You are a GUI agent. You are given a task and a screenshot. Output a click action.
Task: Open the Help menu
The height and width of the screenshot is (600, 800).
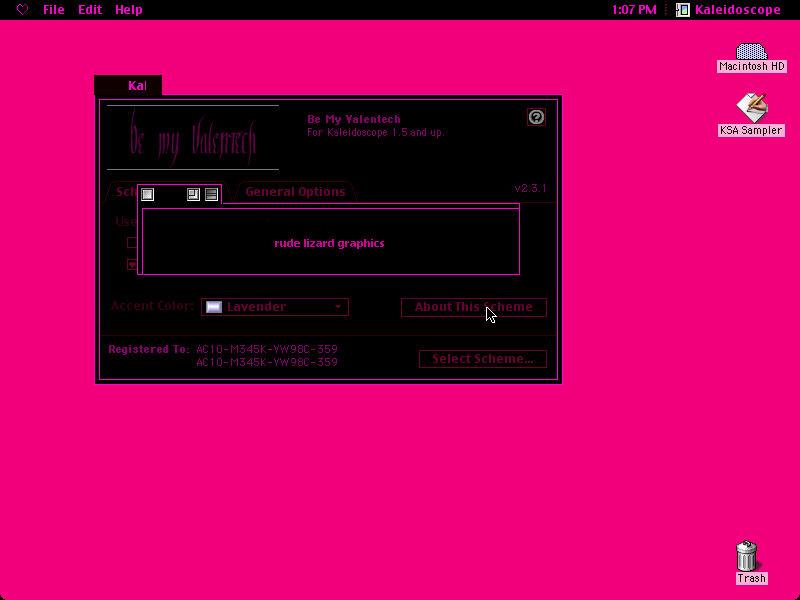(129, 10)
